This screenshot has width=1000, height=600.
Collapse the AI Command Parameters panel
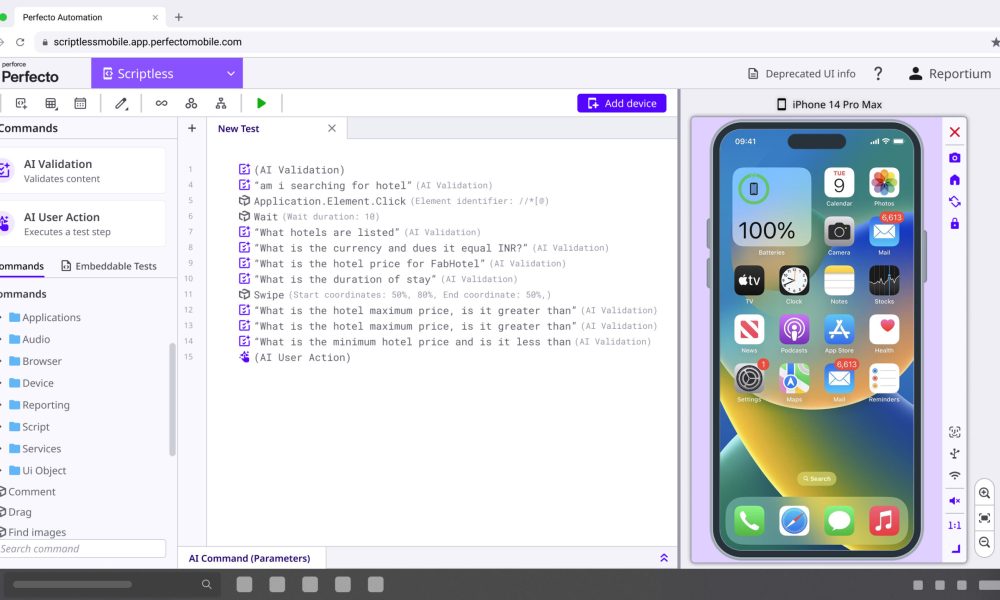(x=665, y=558)
